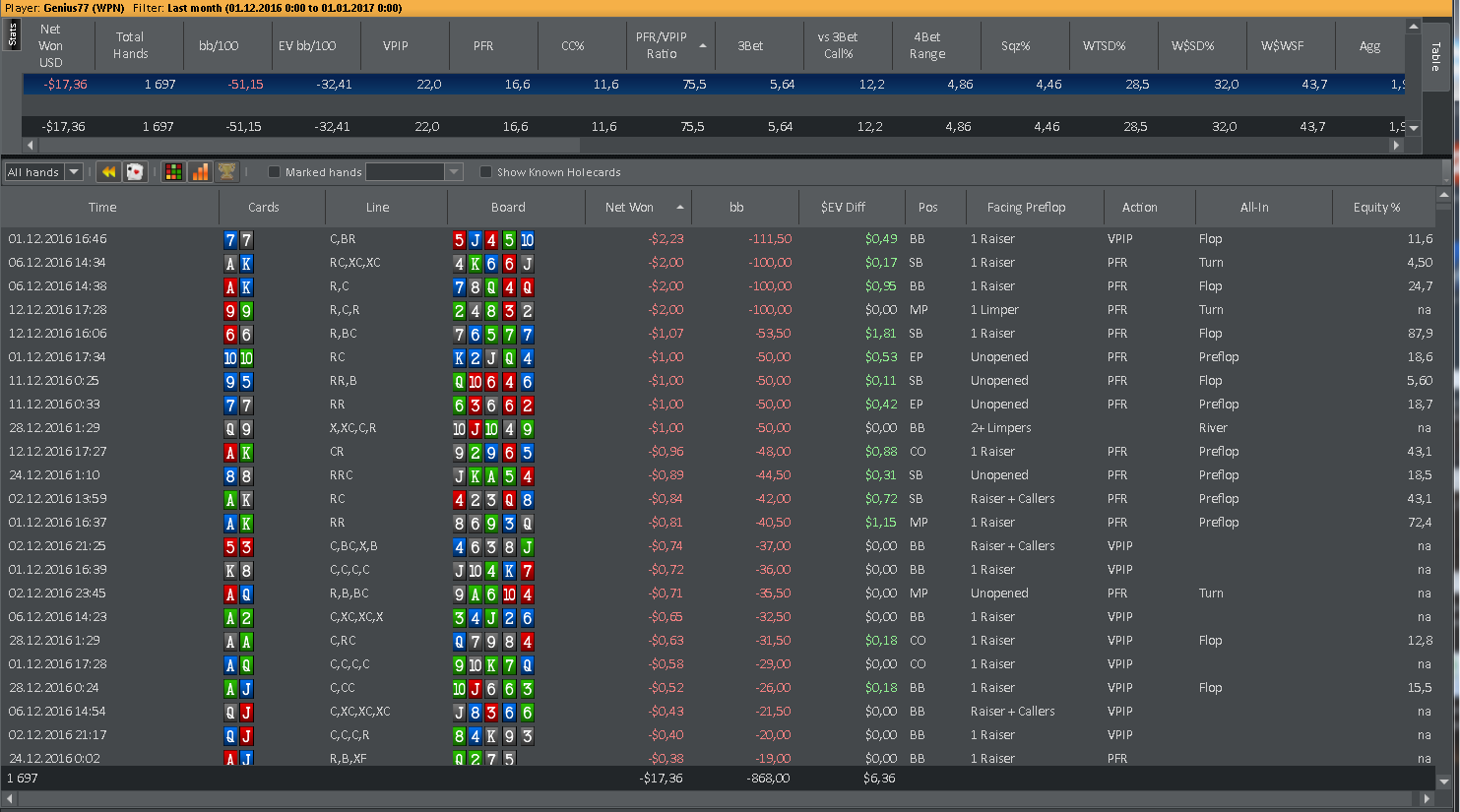Click the hands list scroll-up arrow
1460x812 pixels.
pos(1444,195)
